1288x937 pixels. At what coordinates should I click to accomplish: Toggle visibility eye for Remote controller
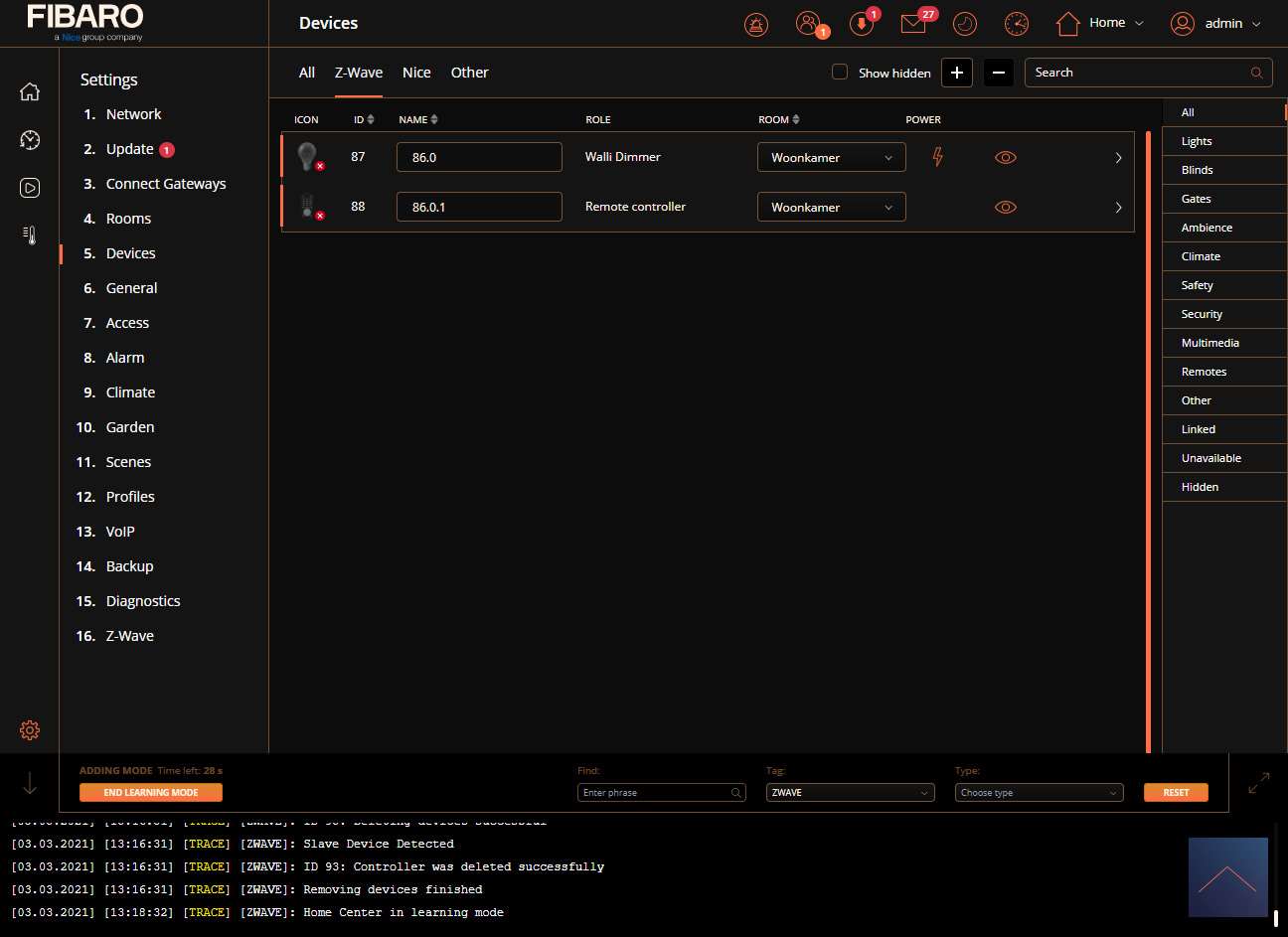[1005, 208]
